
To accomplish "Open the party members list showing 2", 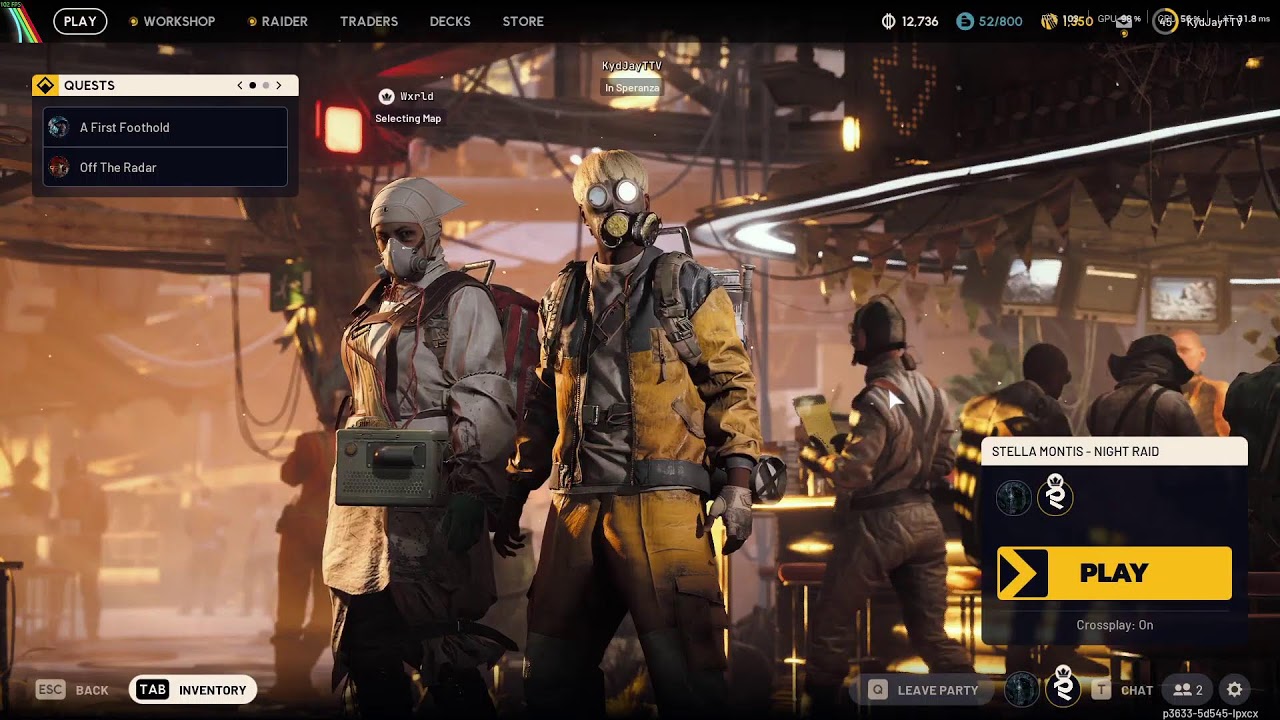I will (1187, 690).
